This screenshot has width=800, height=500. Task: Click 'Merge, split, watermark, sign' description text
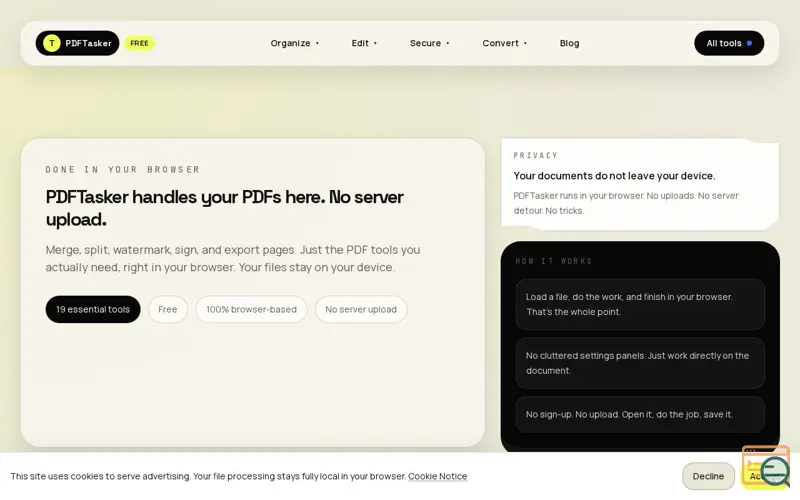(x=233, y=259)
